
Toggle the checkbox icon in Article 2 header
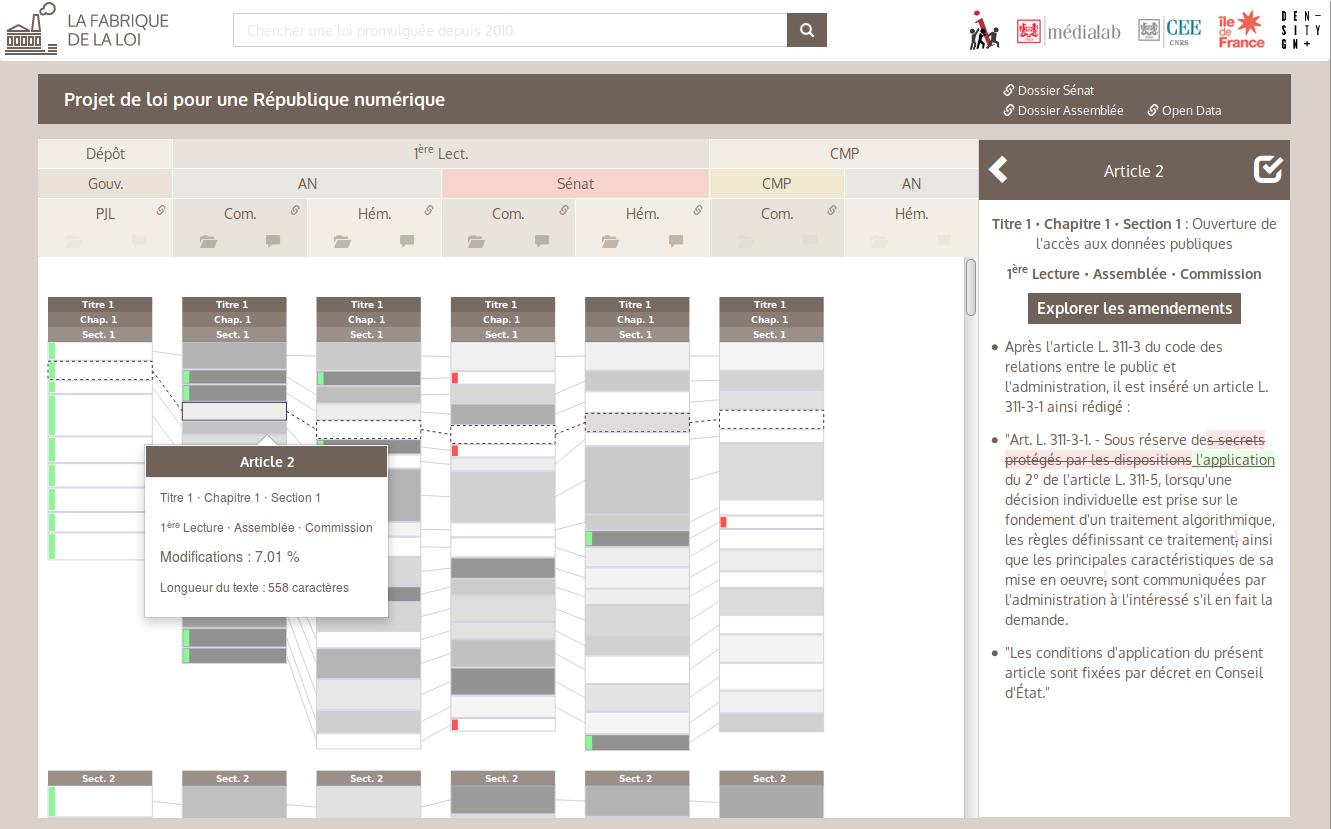tap(1267, 170)
